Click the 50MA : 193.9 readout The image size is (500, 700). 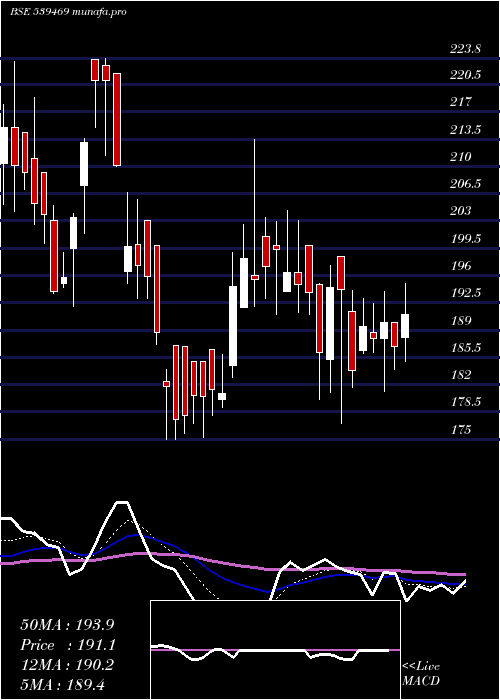tap(67, 625)
